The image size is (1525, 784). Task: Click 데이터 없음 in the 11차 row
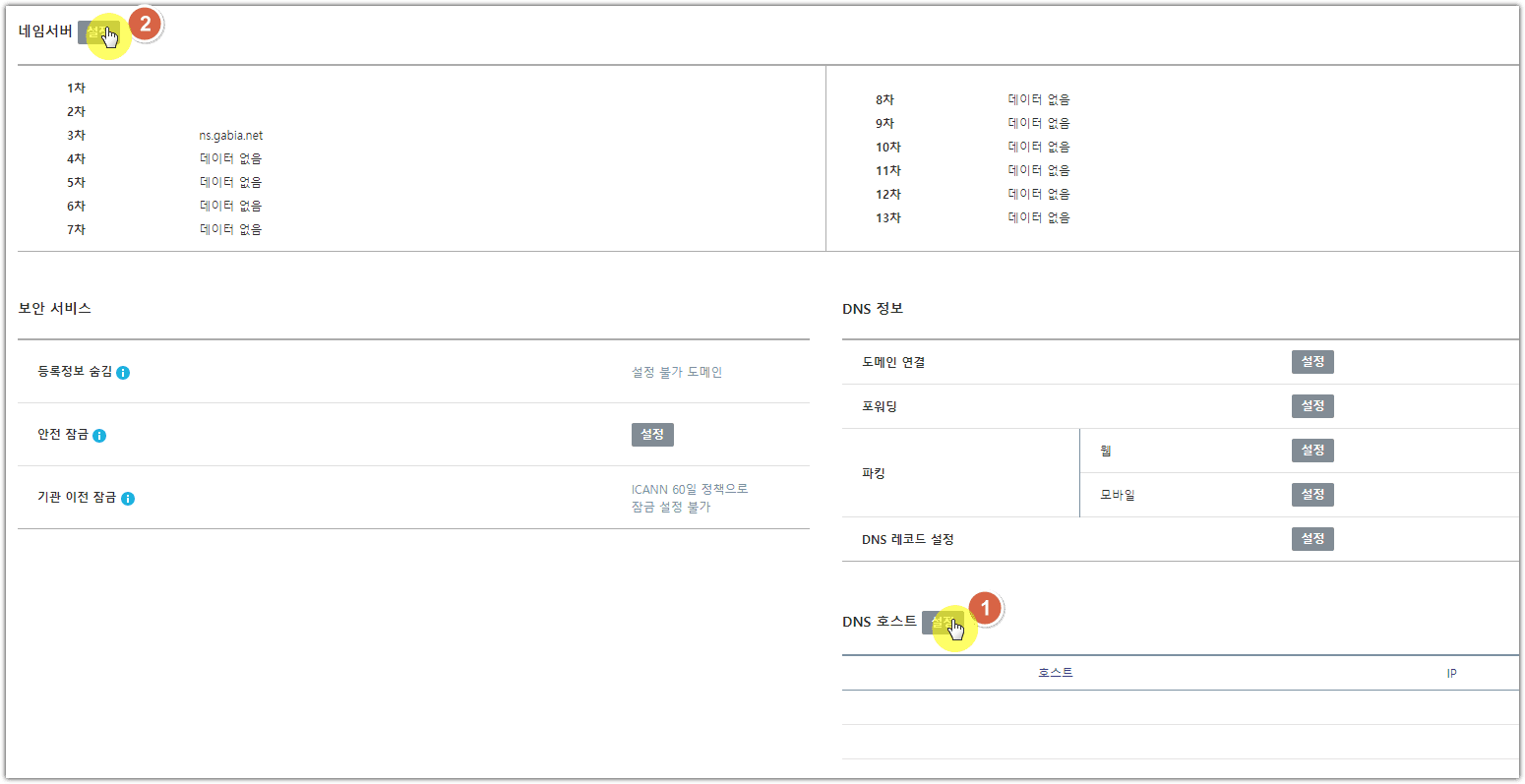(1039, 170)
